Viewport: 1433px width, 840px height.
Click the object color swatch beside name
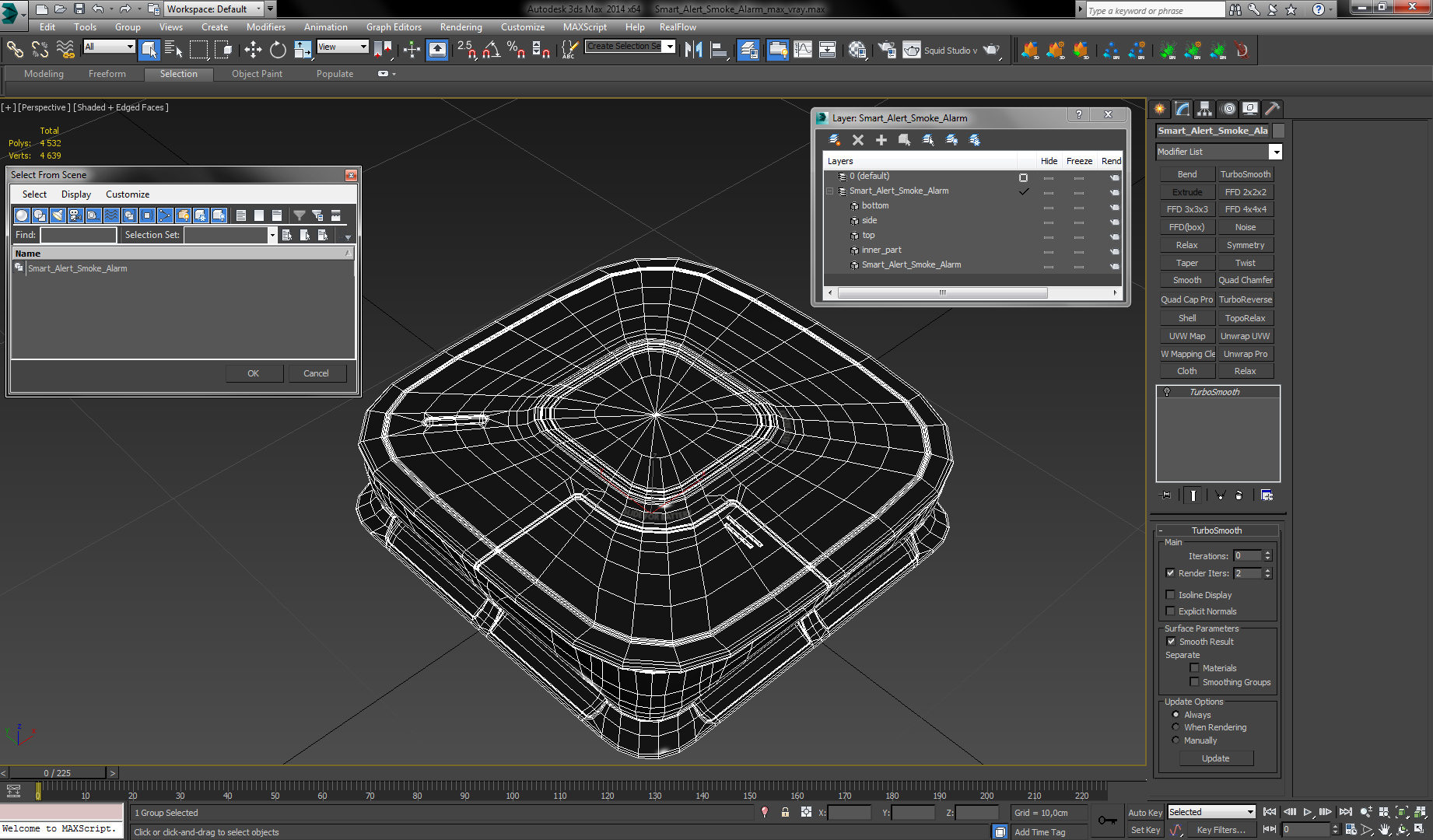click(x=1278, y=131)
